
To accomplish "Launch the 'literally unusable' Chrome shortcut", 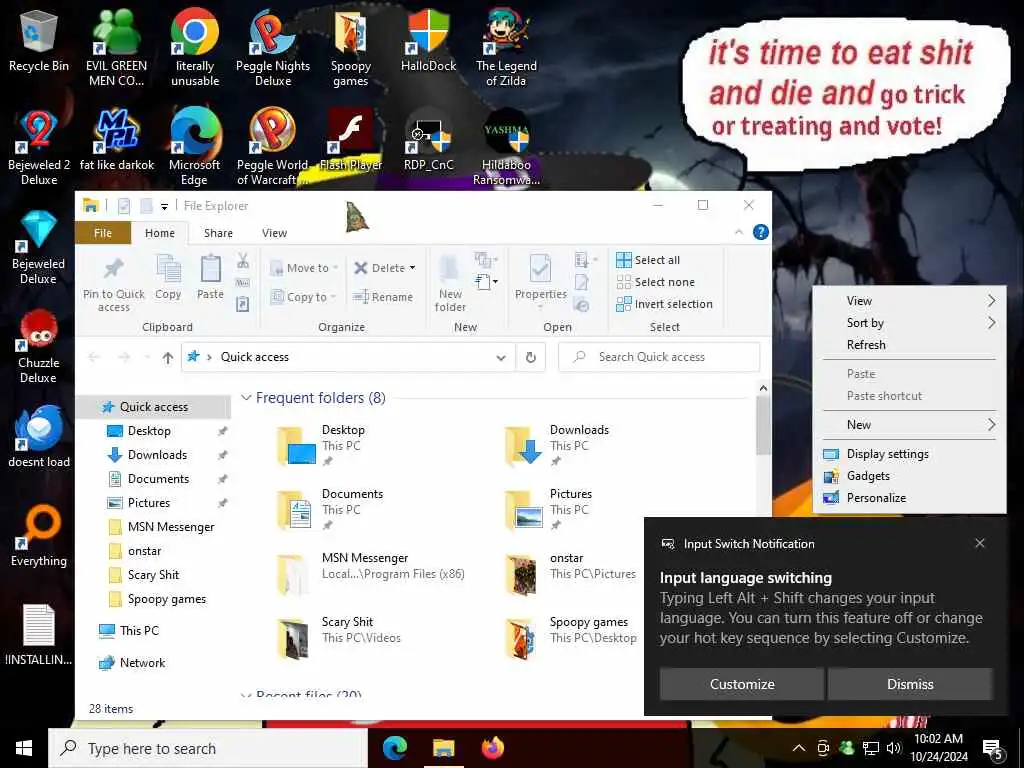I will (195, 47).
